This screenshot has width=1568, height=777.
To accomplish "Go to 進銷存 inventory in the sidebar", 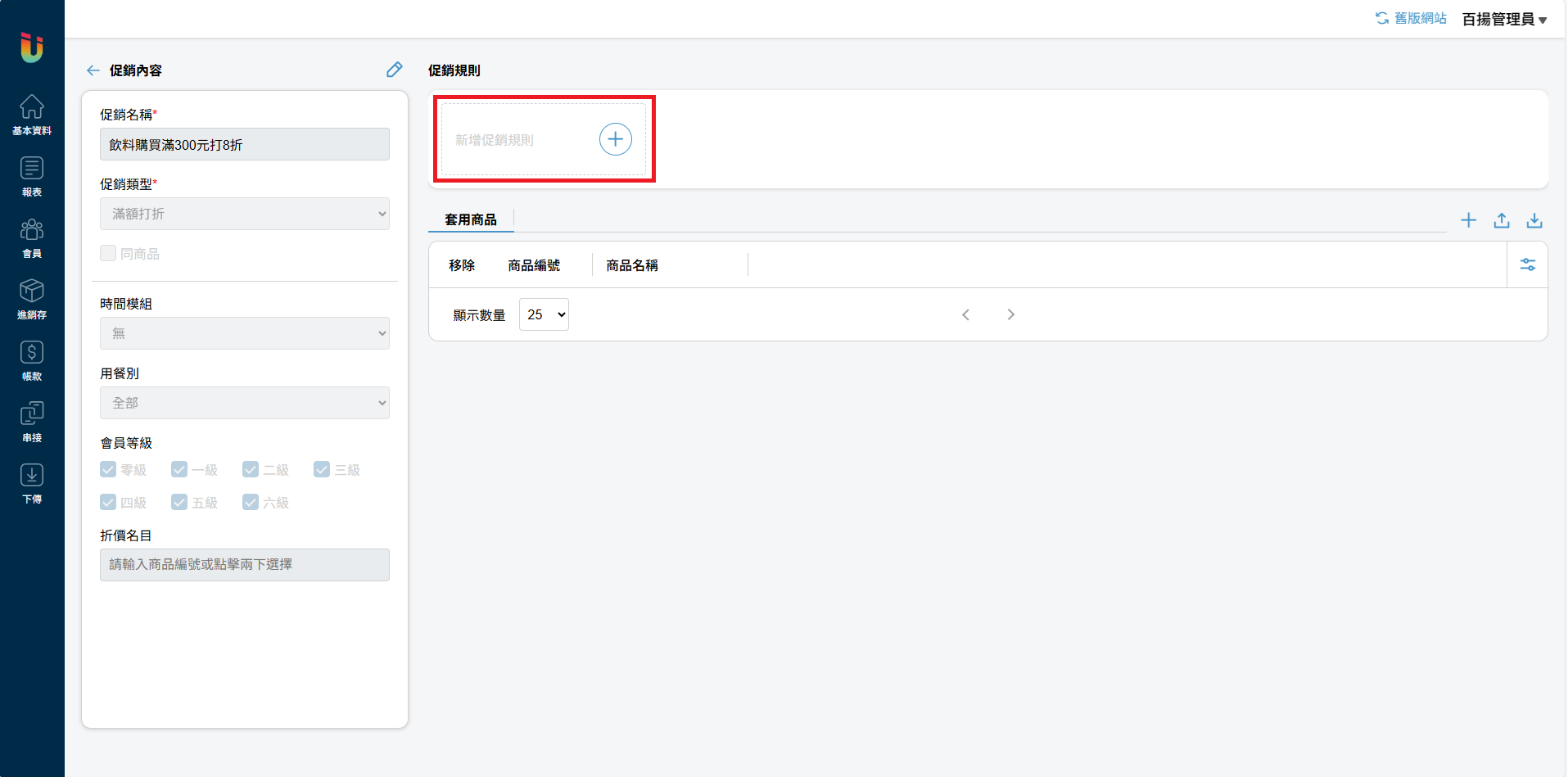I will (32, 299).
